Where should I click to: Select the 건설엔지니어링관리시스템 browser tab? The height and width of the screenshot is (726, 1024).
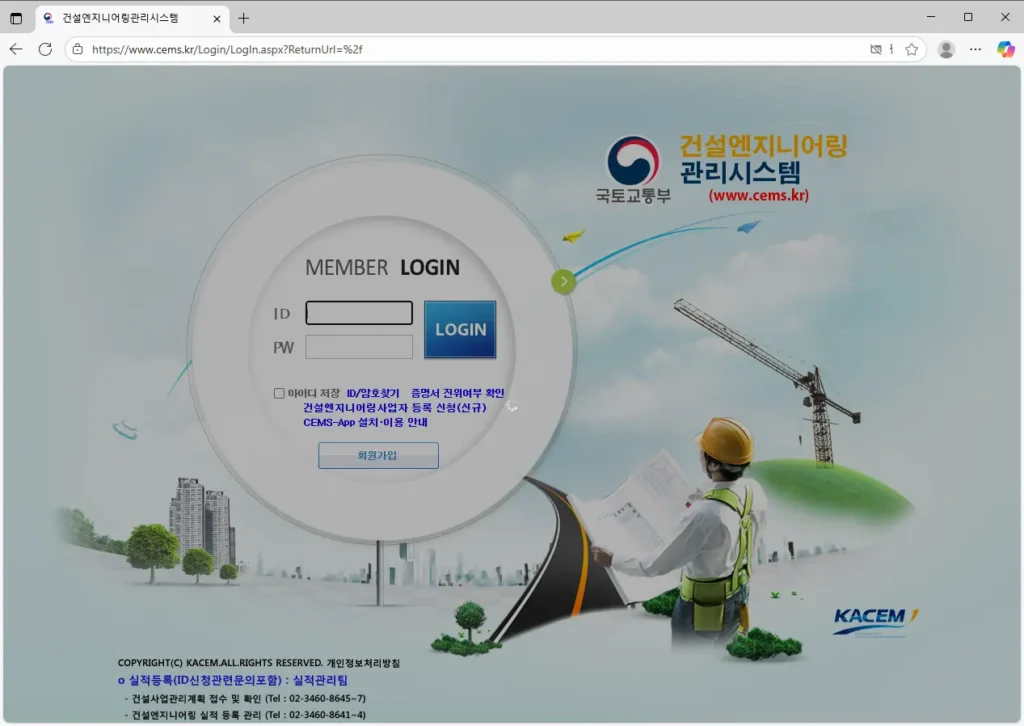tap(120, 18)
